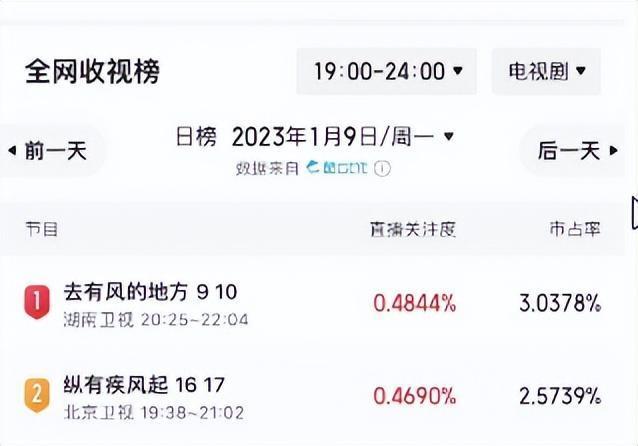Viewport: 638px width, 446px height.
Task: Go to previous day with 前一天
Action: pyautogui.click(x=56, y=151)
